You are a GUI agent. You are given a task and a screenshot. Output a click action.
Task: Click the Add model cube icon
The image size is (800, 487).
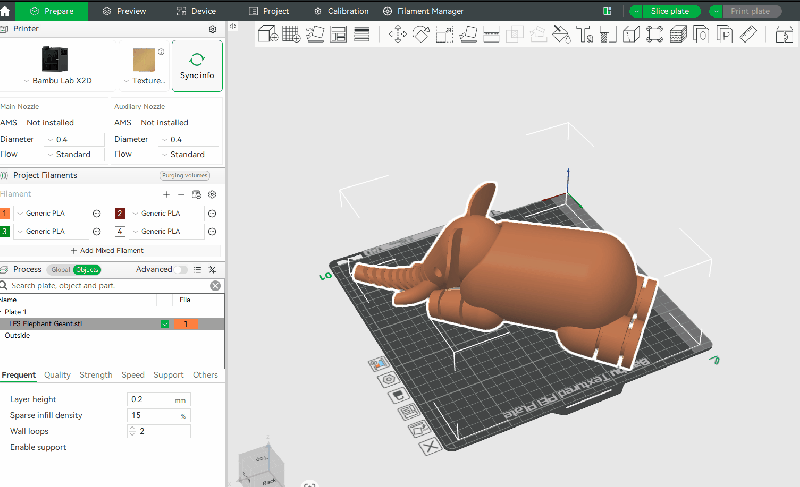268,35
